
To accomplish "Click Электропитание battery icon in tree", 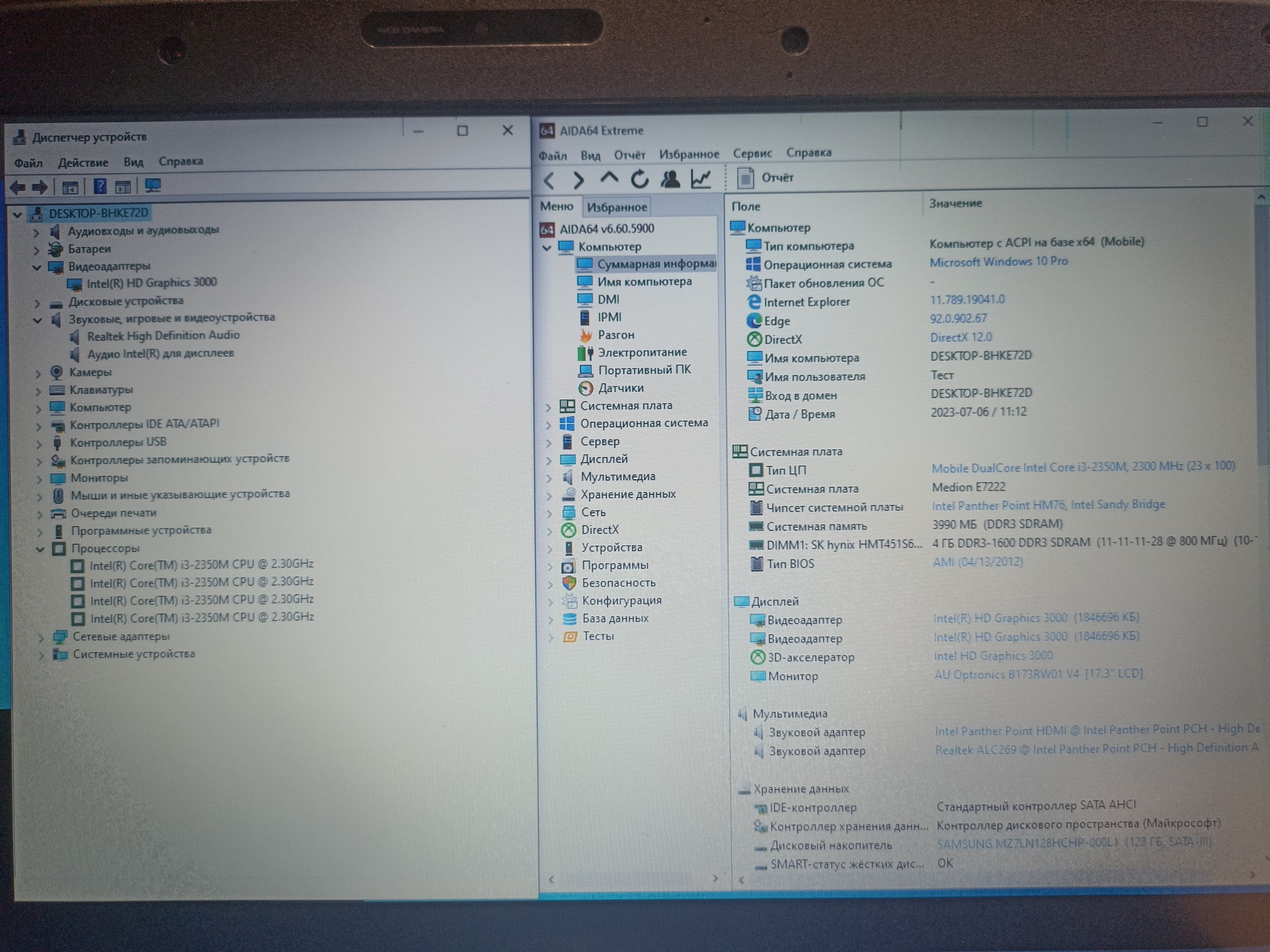I will point(585,353).
